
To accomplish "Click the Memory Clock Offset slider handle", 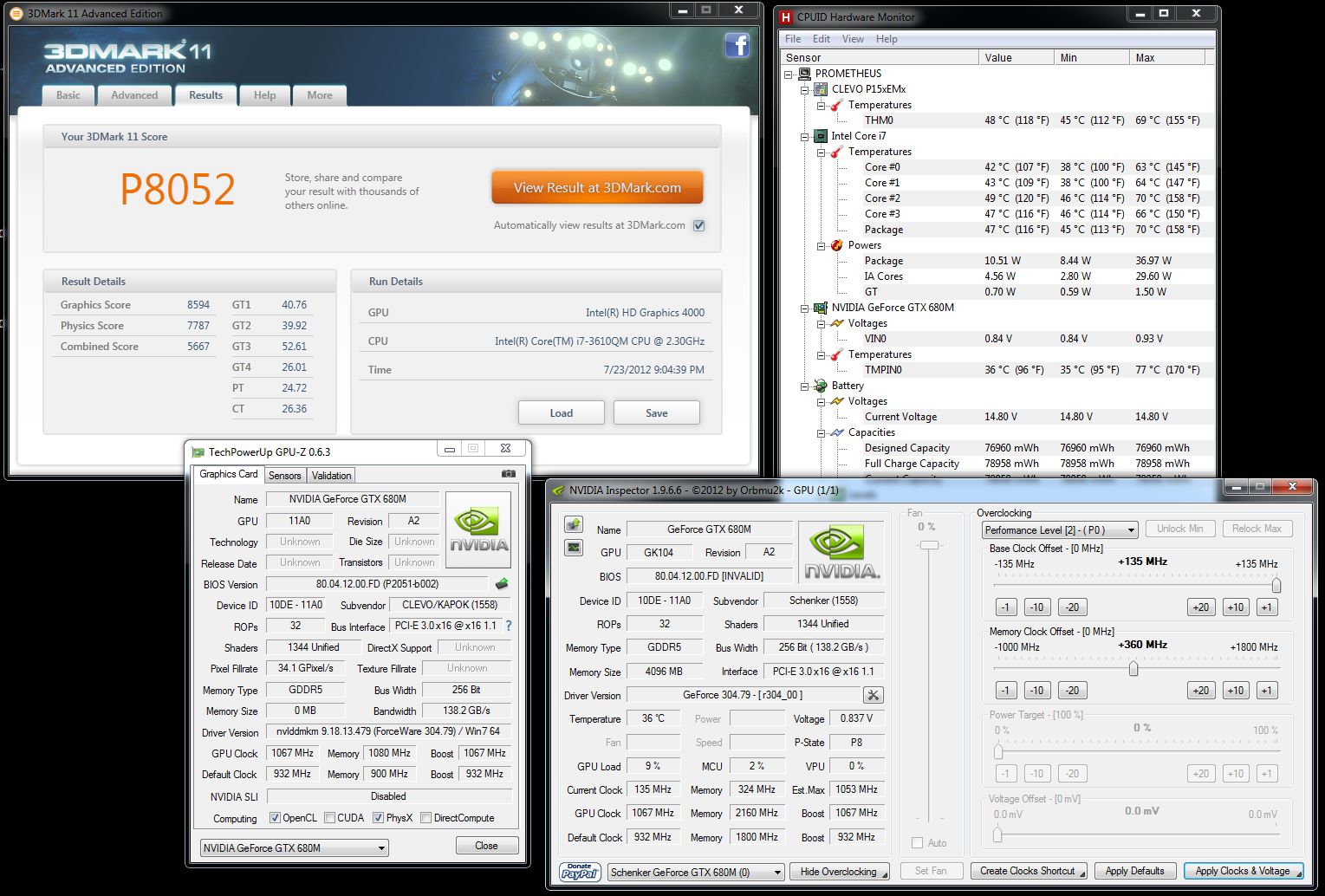I will [1133, 669].
